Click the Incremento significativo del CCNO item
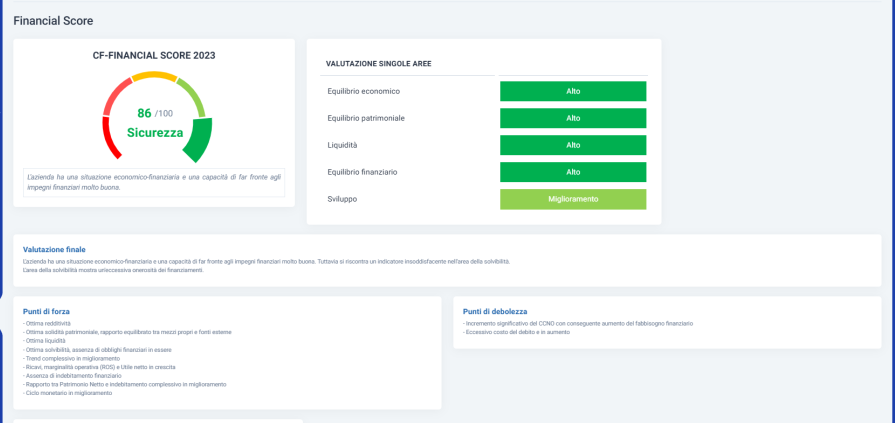The height and width of the screenshot is (423, 895). [x=578, y=324]
